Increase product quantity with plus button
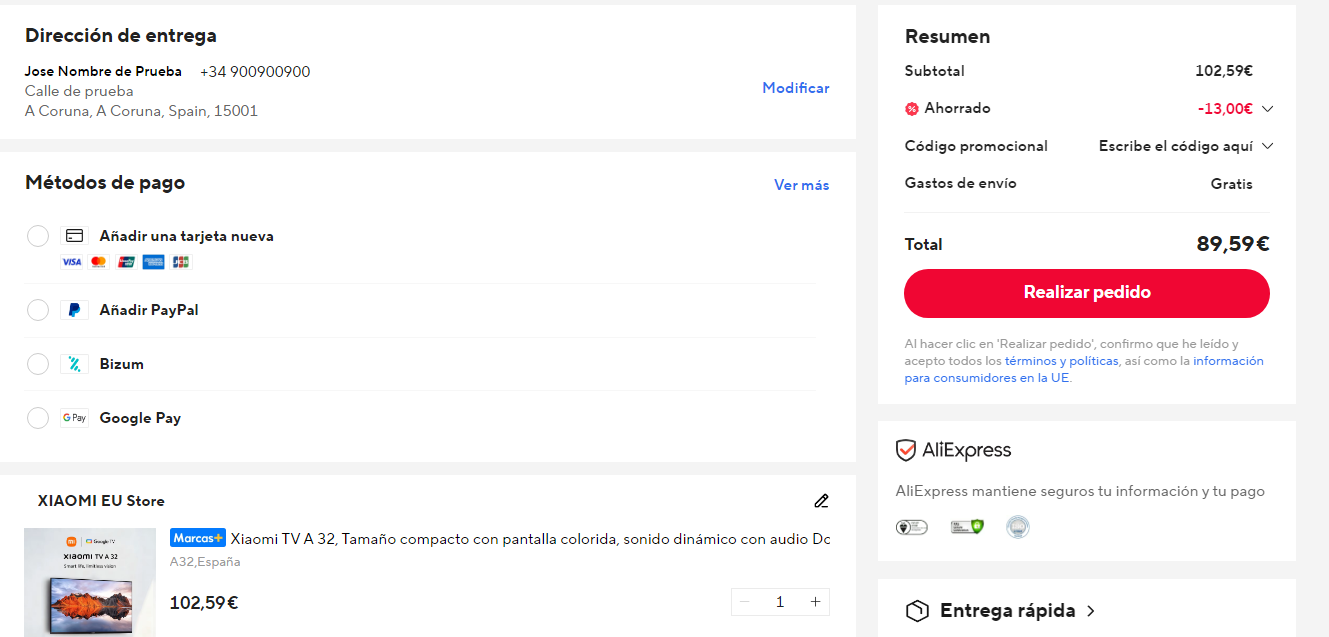This screenshot has width=1329, height=637. pyautogui.click(x=816, y=602)
